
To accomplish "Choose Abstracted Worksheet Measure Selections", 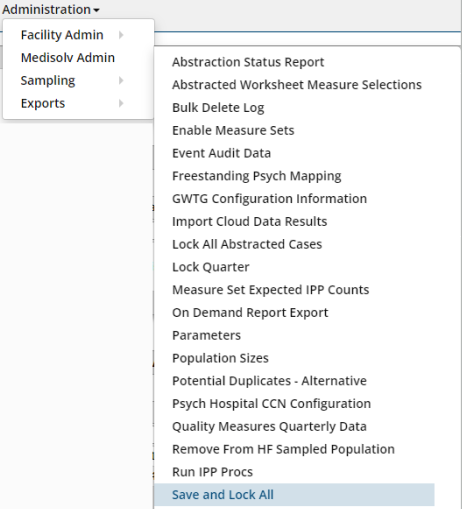I will coord(297,85).
